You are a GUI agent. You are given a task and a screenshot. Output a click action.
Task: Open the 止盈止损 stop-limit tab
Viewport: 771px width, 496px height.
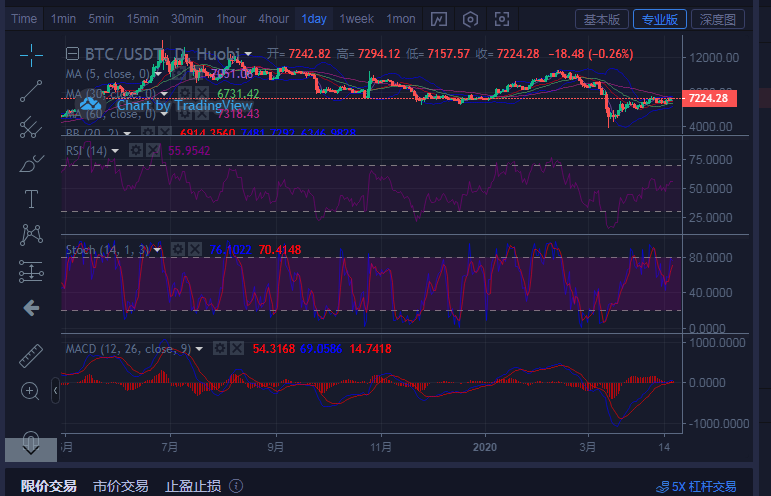point(193,487)
